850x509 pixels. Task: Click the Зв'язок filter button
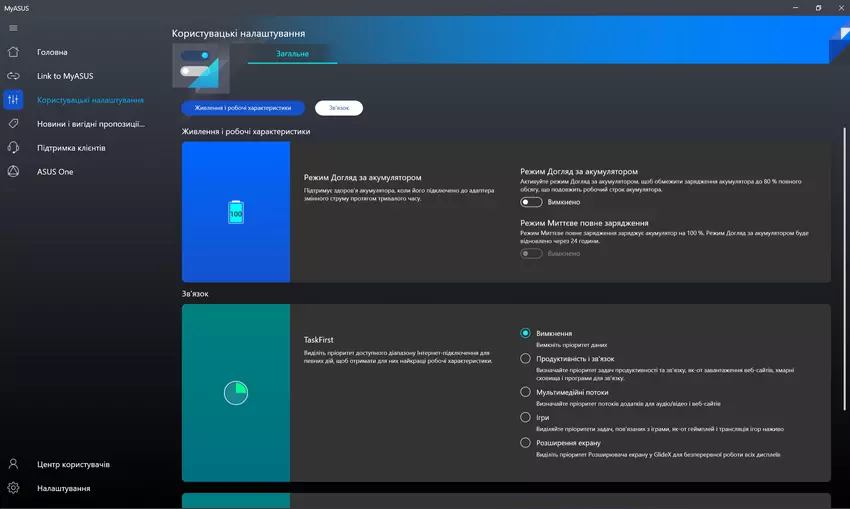point(339,108)
